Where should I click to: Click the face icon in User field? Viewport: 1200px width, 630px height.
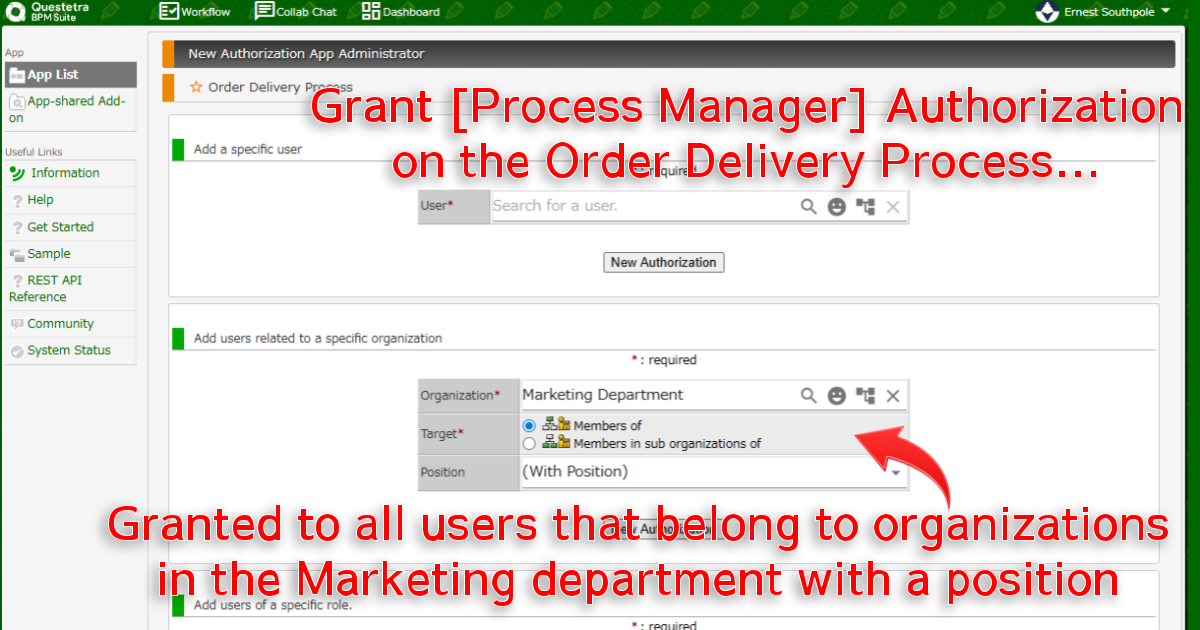click(x=837, y=206)
